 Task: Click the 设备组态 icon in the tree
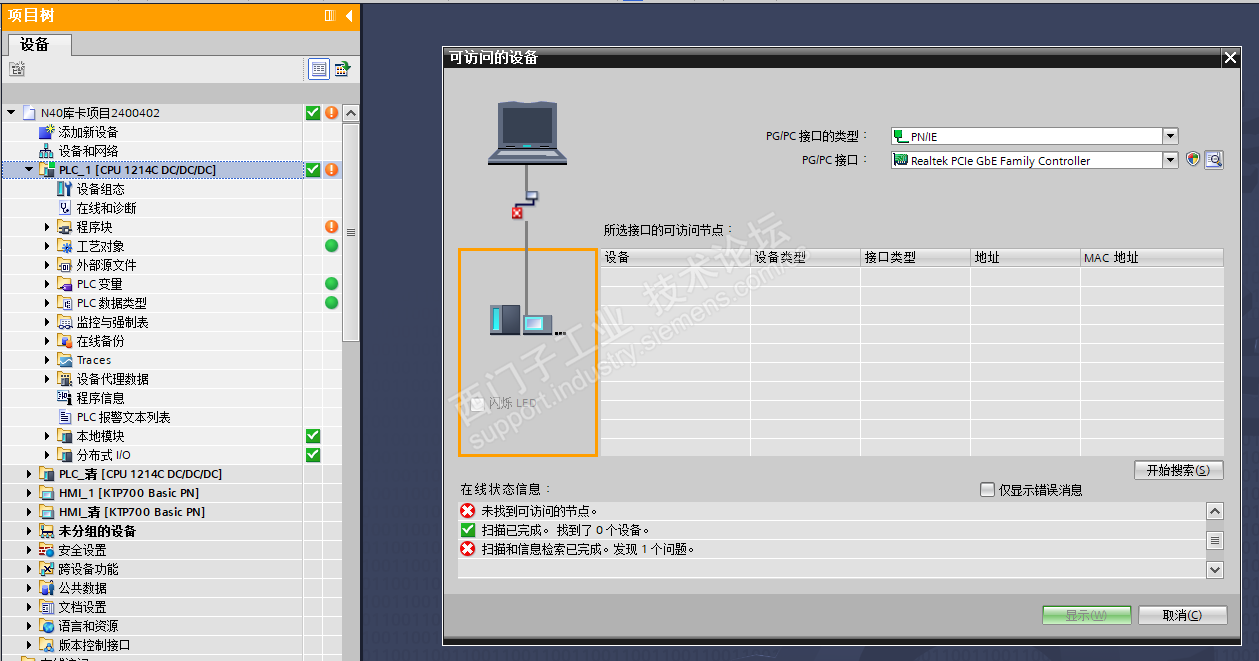(x=65, y=189)
